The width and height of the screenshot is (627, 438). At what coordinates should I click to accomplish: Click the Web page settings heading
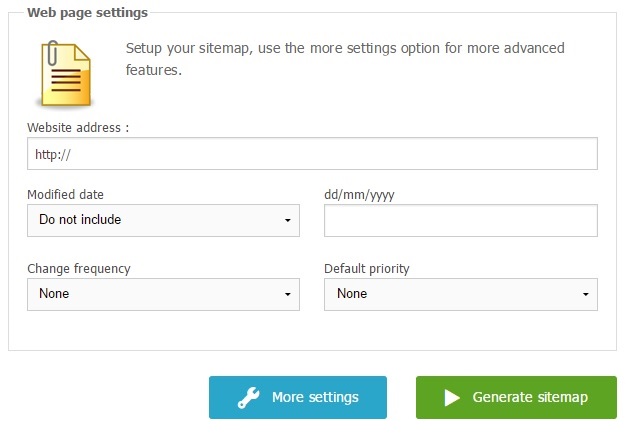(x=88, y=13)
